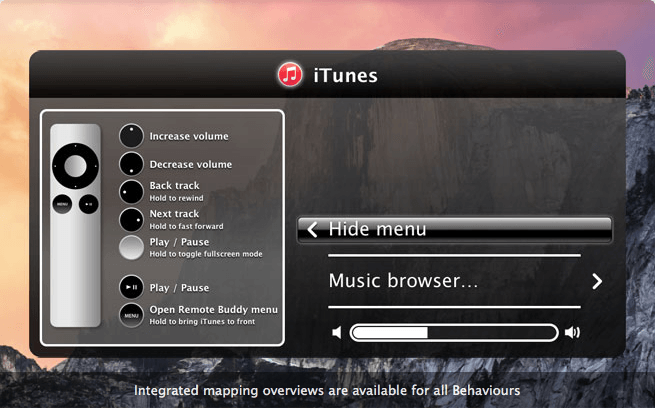Screen dimensions: 655x408
Task: Click the silver center Play / Pause button icon
Action: click(x=132, y=247)
